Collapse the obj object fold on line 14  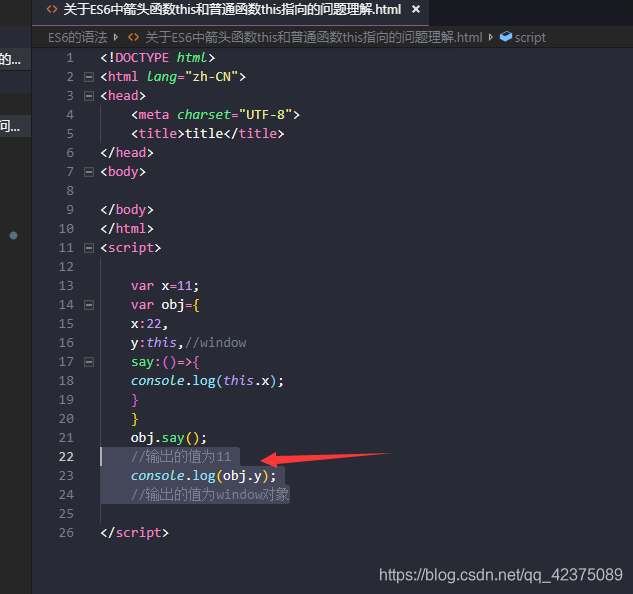(x=89, y=305)
